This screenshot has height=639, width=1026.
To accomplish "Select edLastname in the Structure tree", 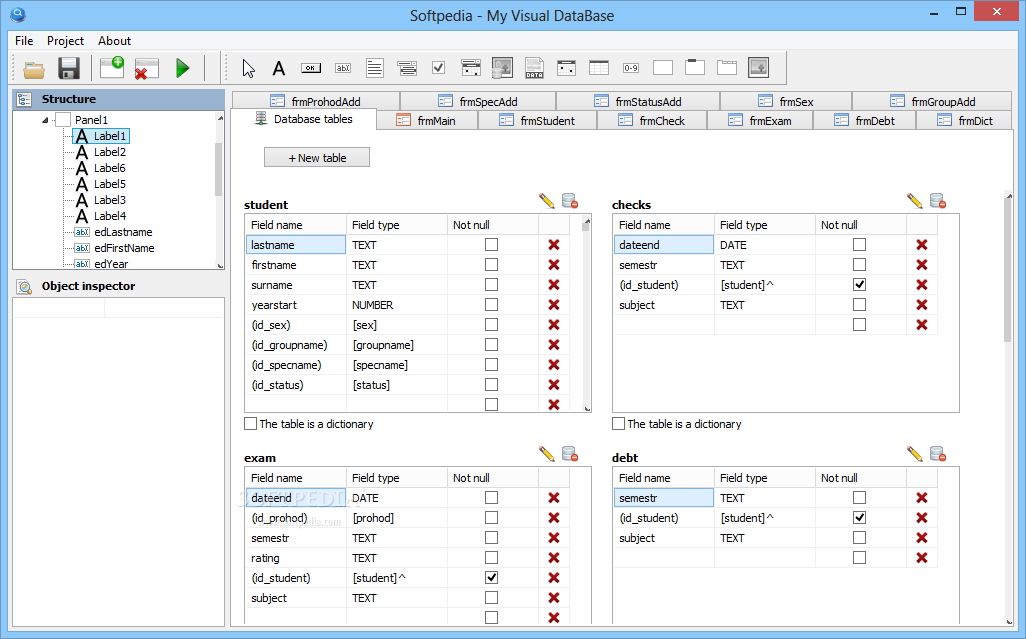I will pos(123,232).
